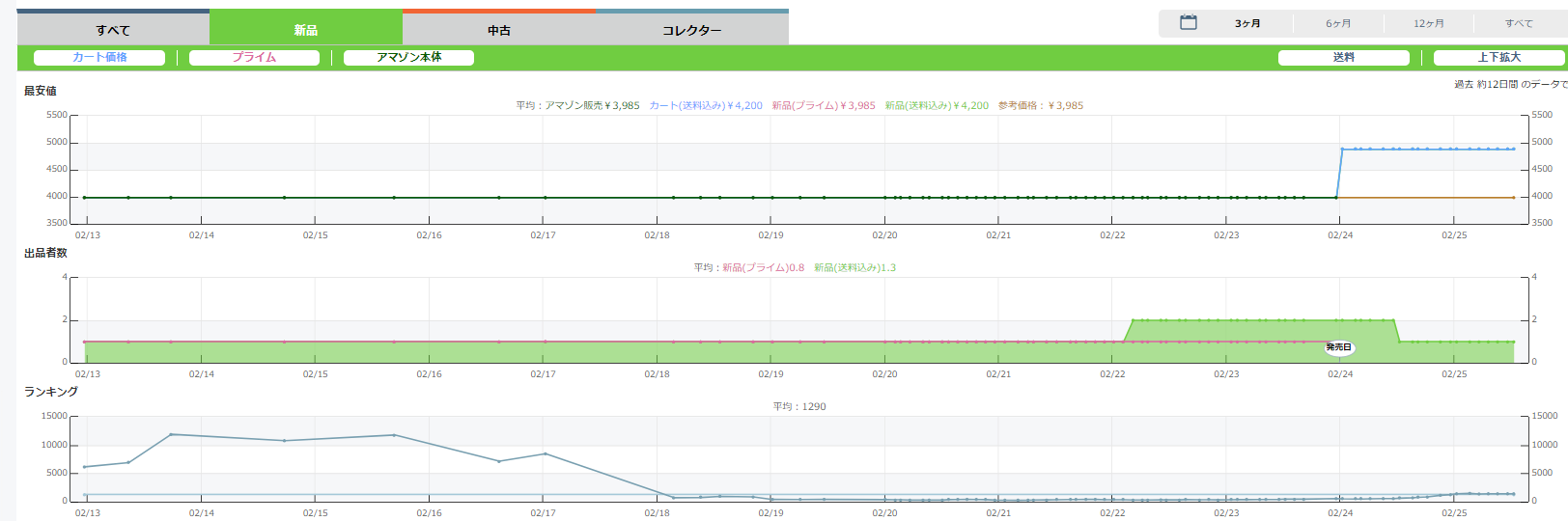
Task: Click the 新品(プライム)¥3,985 legend label
Action: click(823, 106)
